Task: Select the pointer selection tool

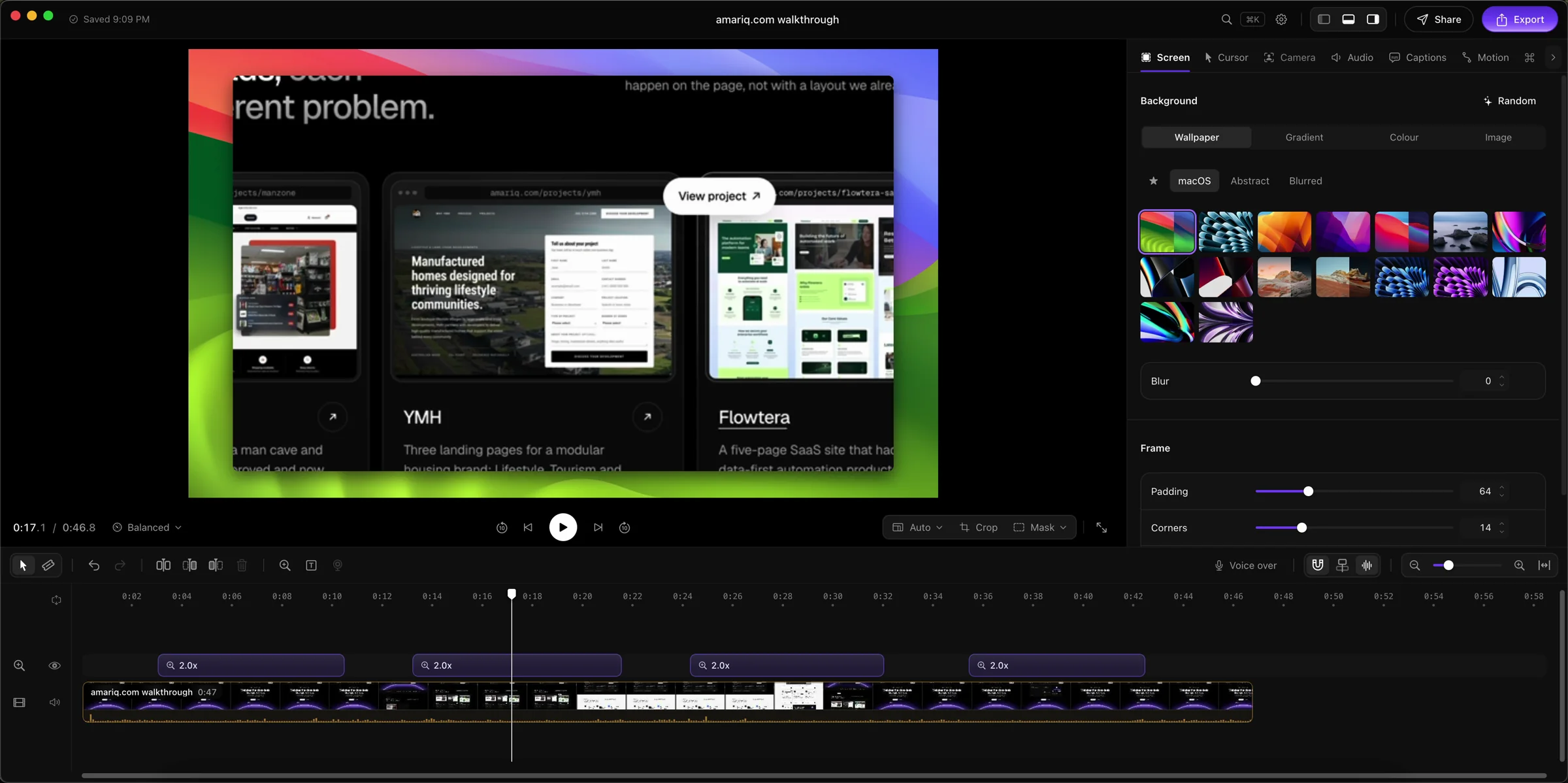Action: [23, 565]
